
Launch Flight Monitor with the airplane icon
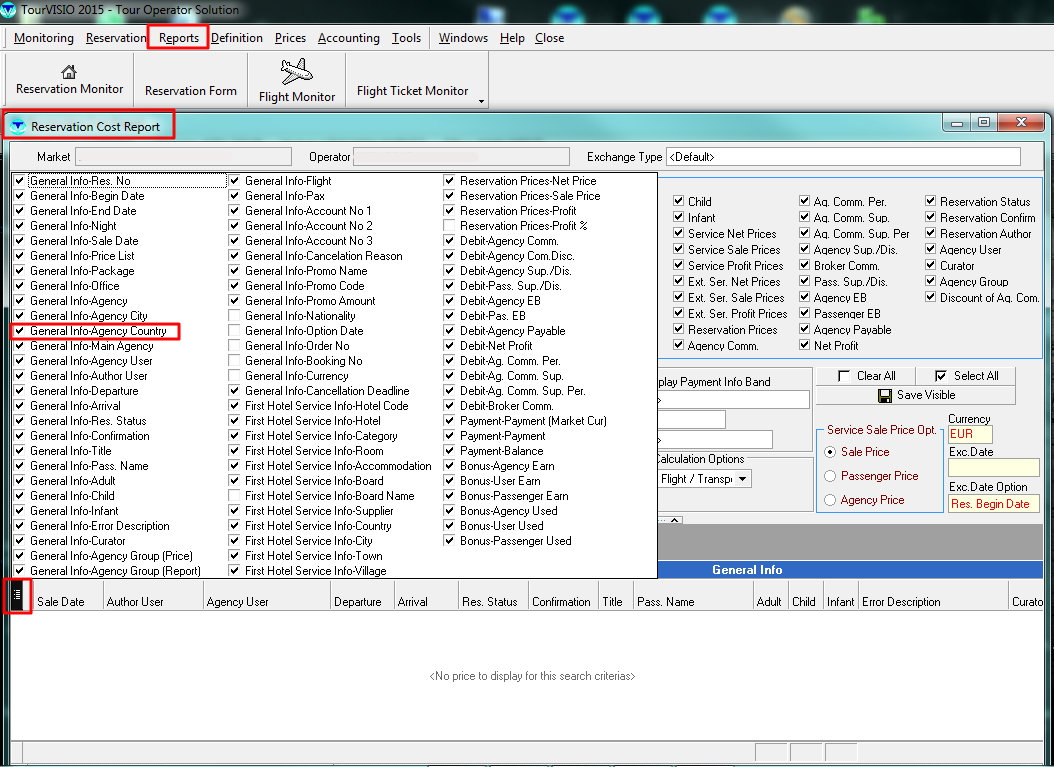tap(296, 72)
